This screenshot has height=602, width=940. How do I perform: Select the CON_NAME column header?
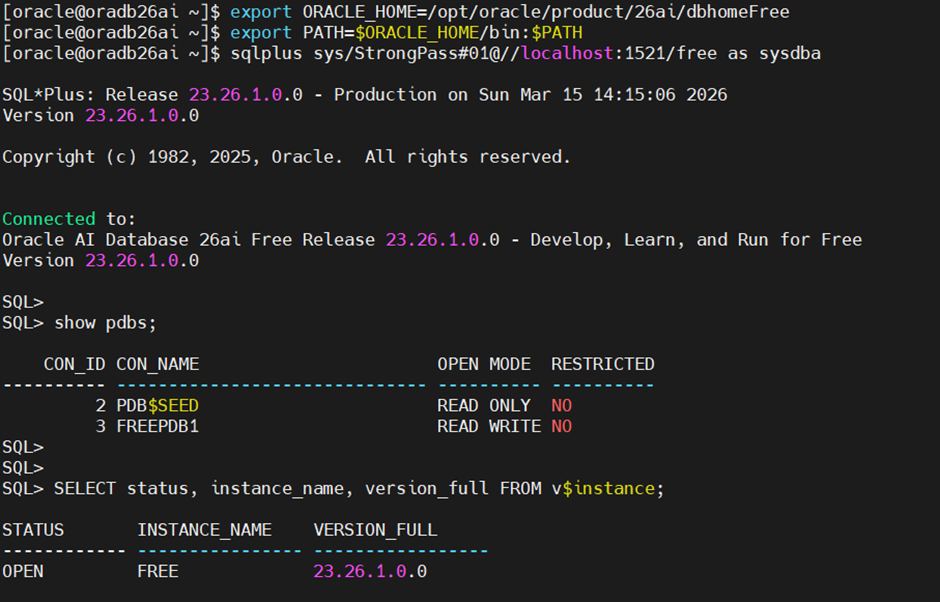point(158,364)
